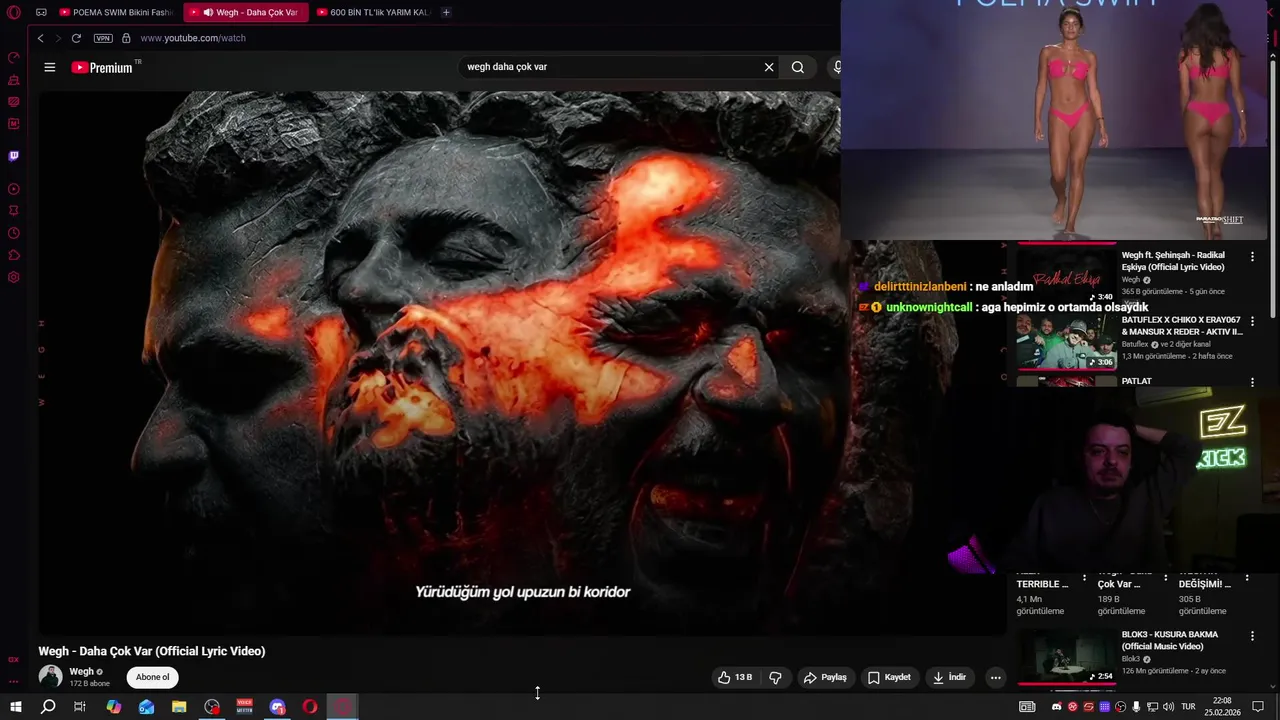The height and width of the screenshot is (720, 1280).
Task: Like the video with 13 B likes
Action: coord(734,677)
